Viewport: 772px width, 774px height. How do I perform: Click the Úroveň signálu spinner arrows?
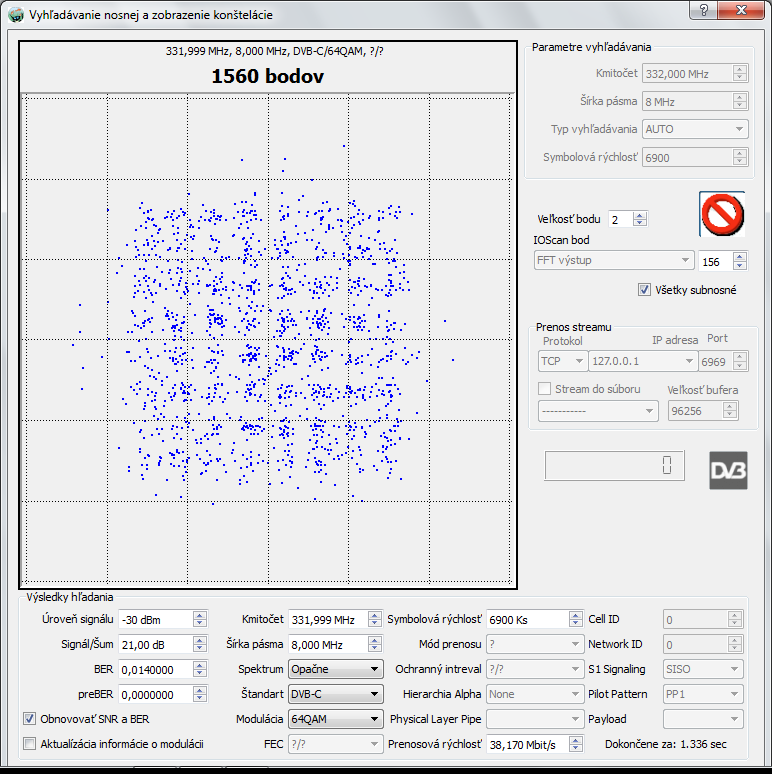coord(199,619)
